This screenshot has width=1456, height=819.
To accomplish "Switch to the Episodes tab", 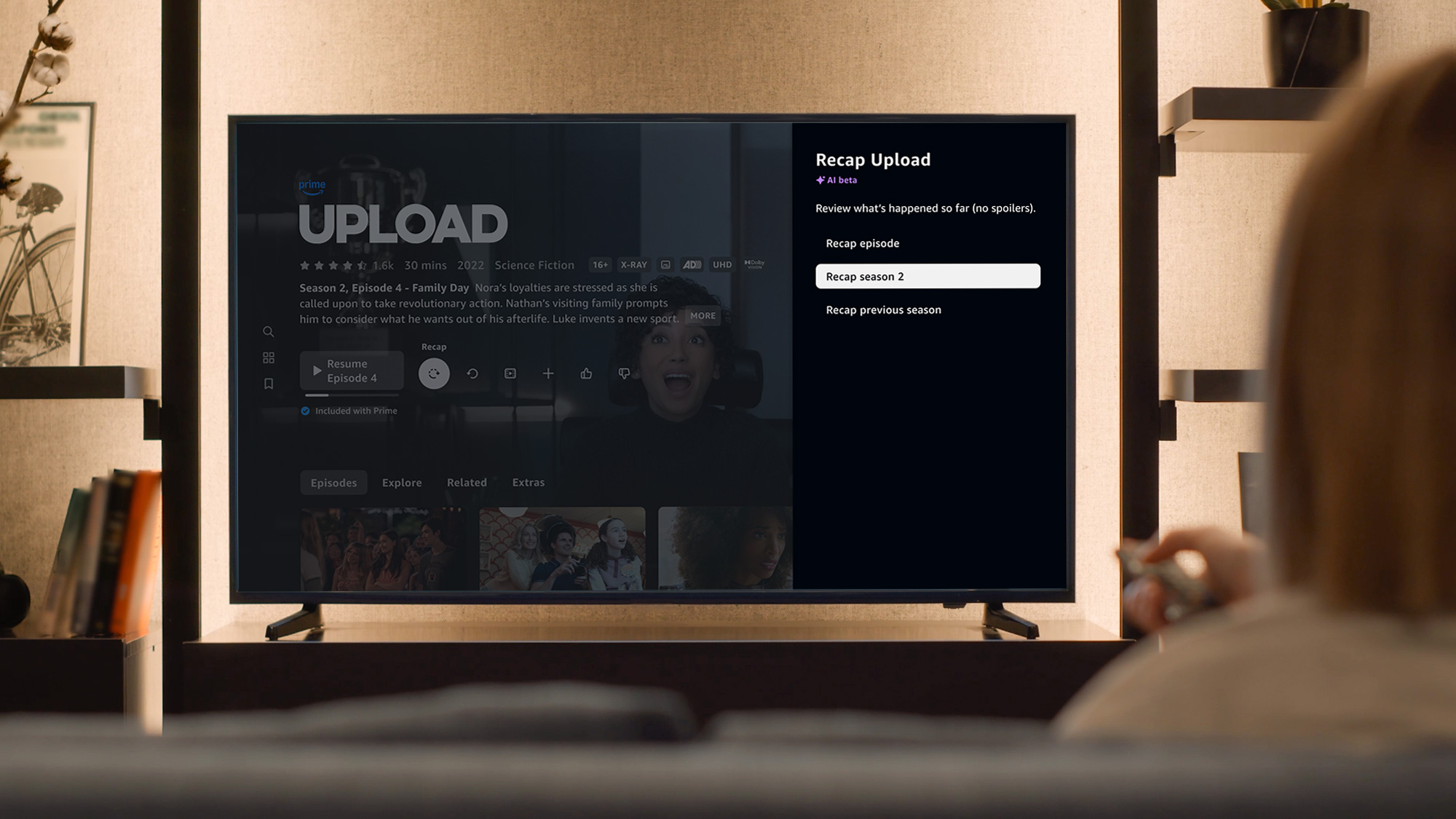I will click(x=333, y=482).
